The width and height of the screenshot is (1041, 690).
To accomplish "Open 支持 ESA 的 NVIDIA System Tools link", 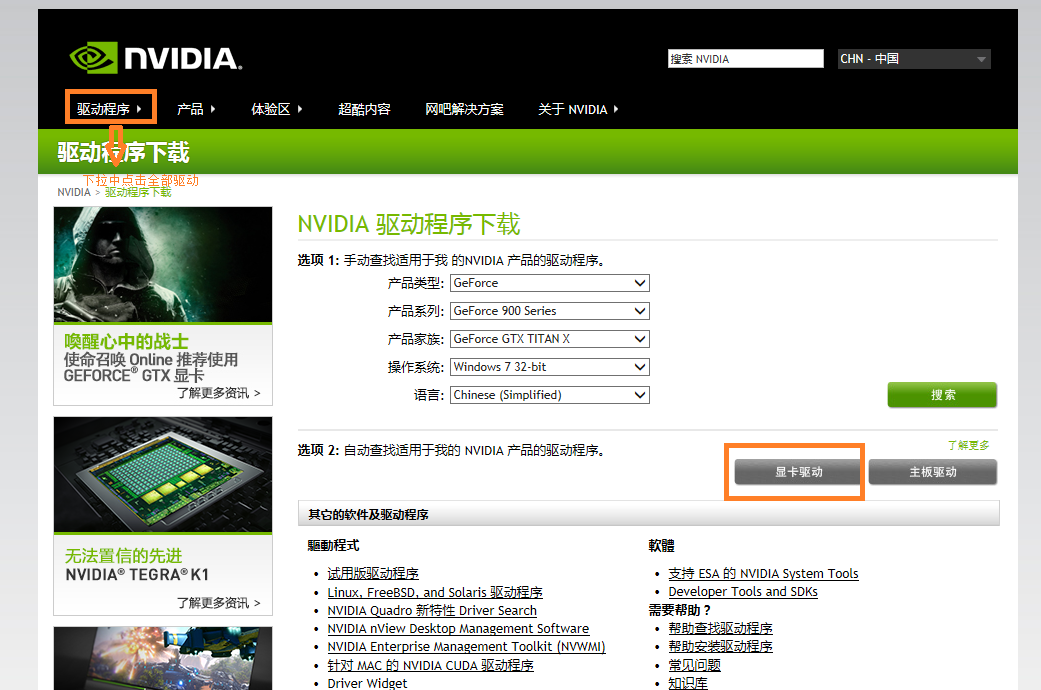I will coord(763,573).
